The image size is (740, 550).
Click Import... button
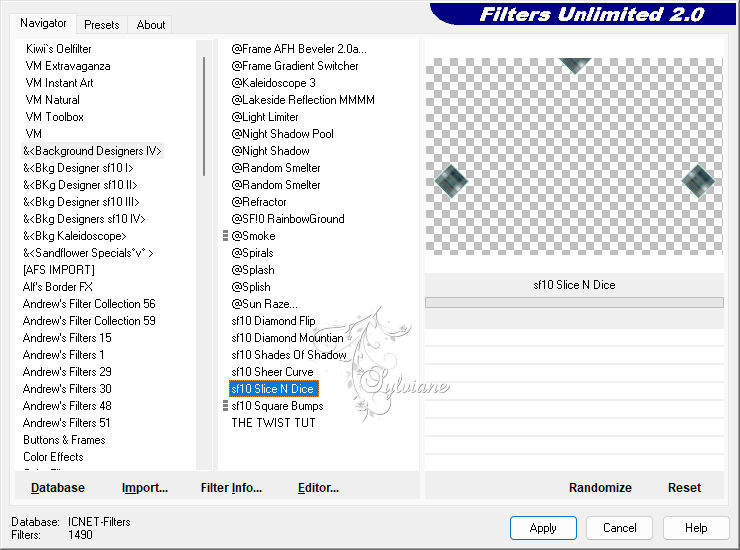click(x=144, y=488)
